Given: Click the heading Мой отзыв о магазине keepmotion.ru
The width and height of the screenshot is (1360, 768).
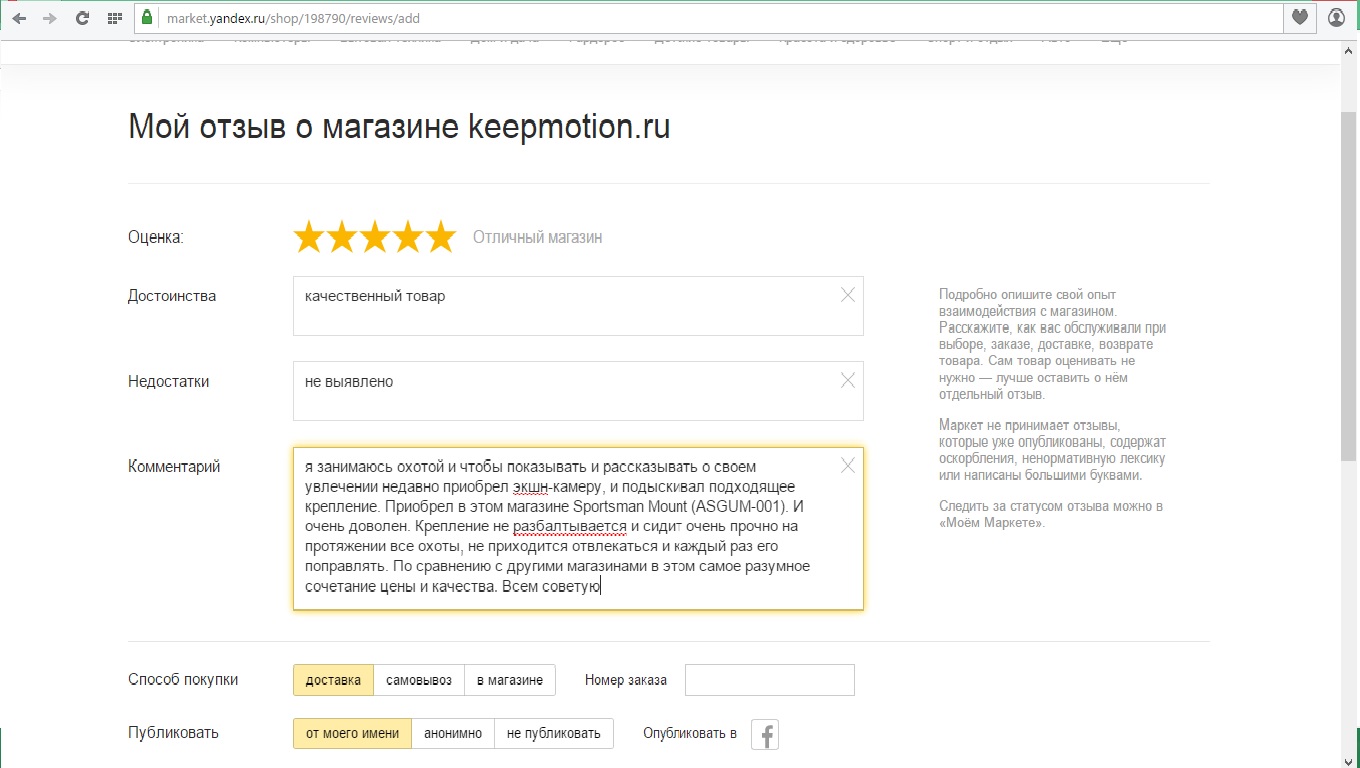Looking at the screenshot, I should click(399, 127).
